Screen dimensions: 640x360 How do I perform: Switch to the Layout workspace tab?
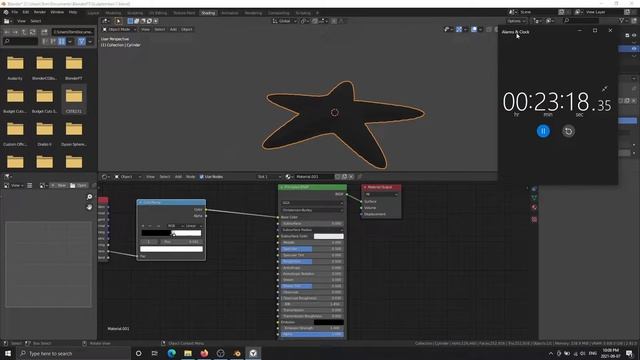93,13
